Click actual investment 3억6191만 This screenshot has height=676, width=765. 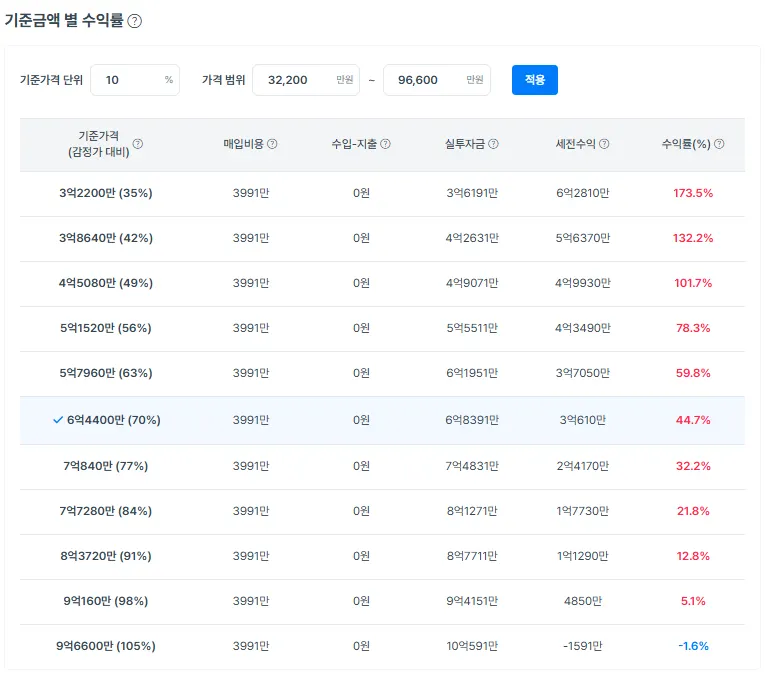(472, 193)
